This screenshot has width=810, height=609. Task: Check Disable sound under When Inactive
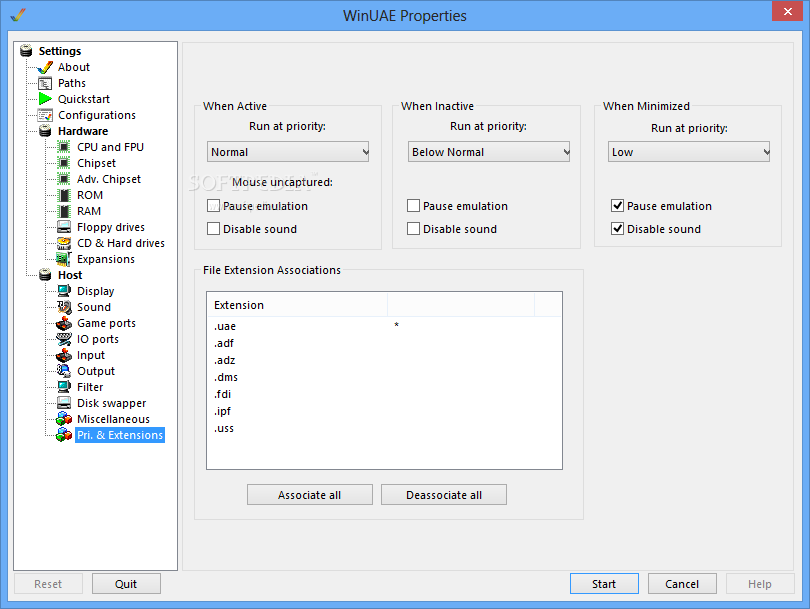coord(413,229)
